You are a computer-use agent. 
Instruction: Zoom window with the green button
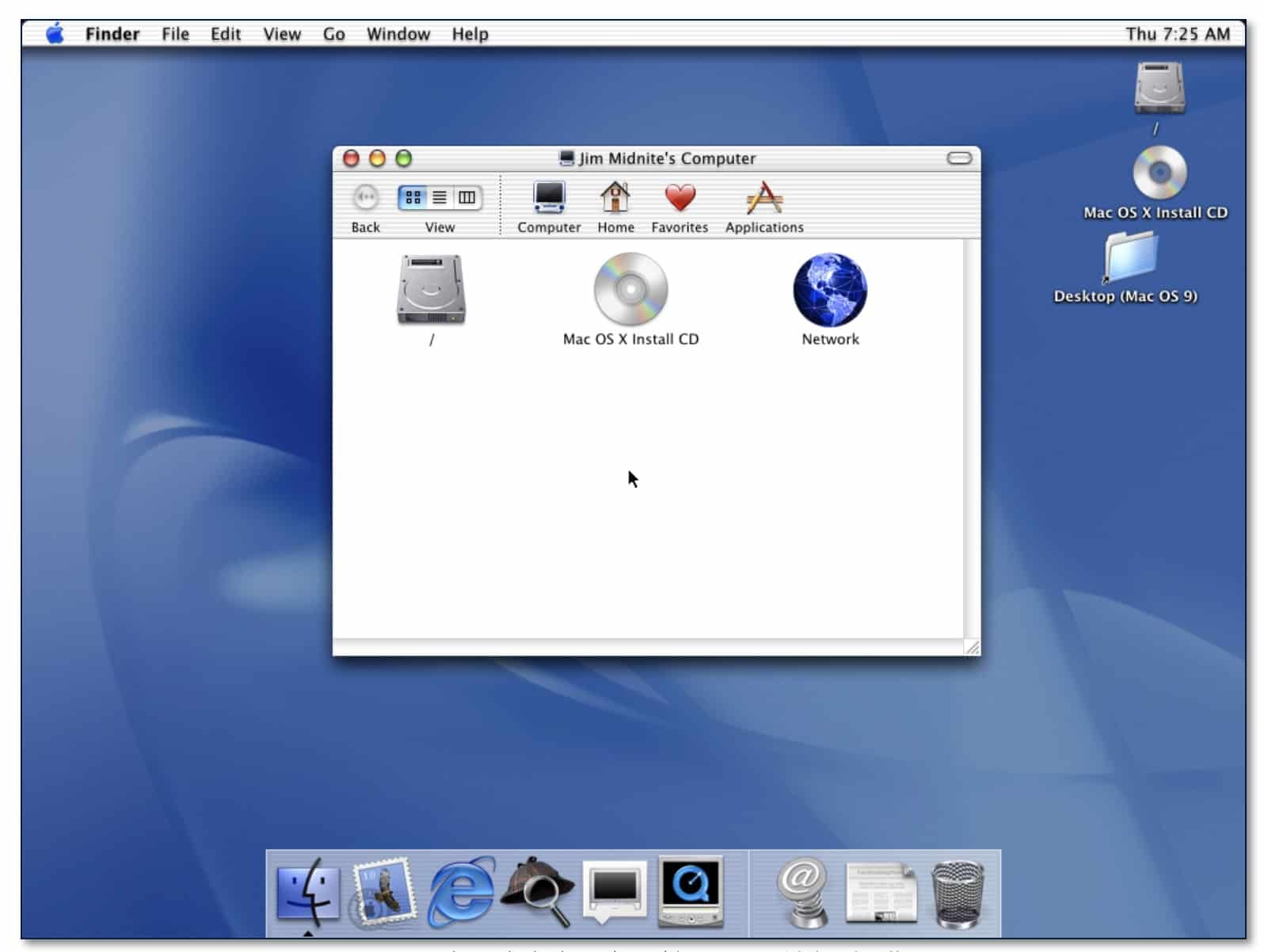(x=403, y=158)
